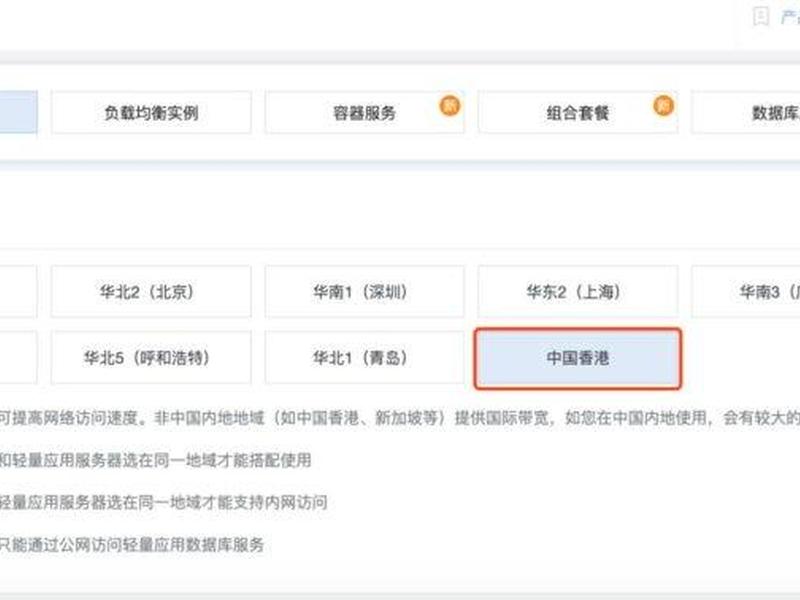
Task: Select the 组合套餐 product tab
Action: 578,113
